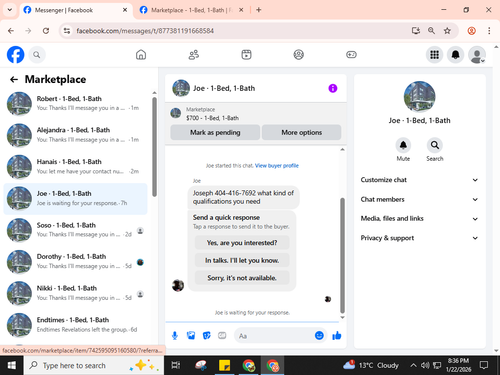Screen dimensions: 500x375
Task: Click the voice clip microphone icon
Action: click(175, 336)
